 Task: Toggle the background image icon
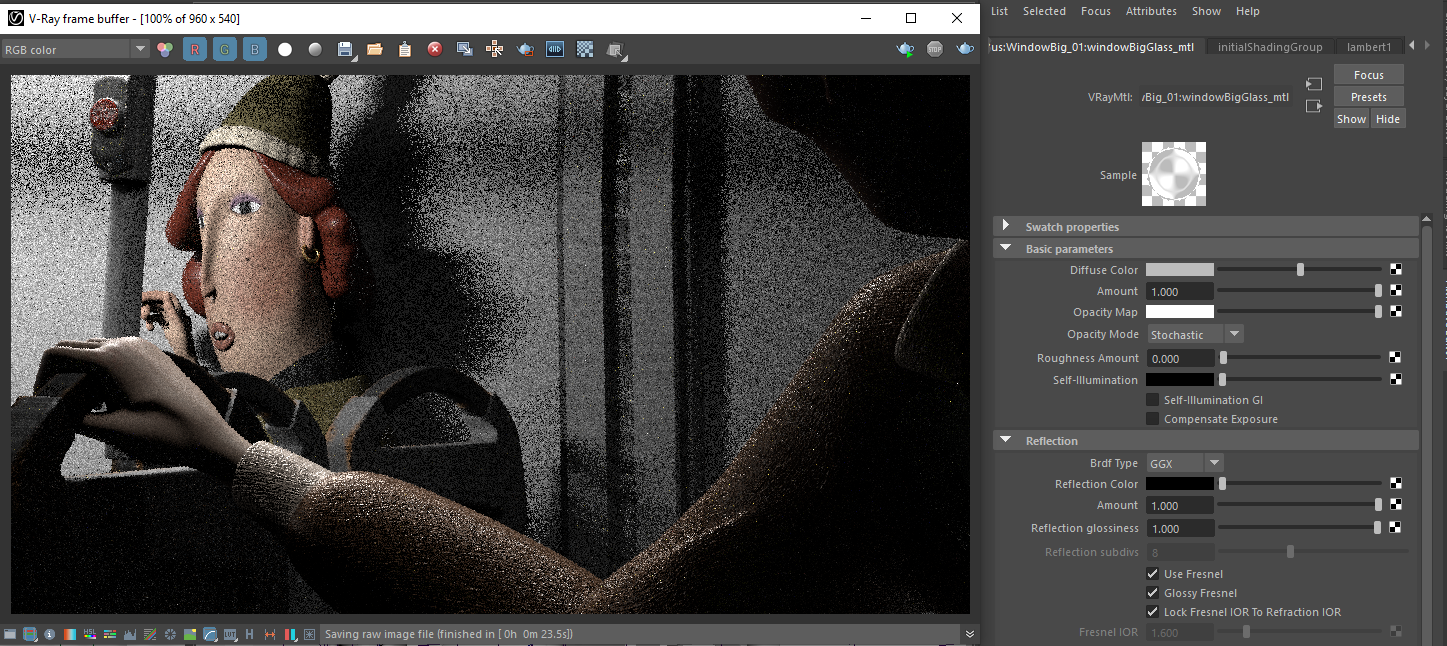pyautogui.click(x=190, y=634)
